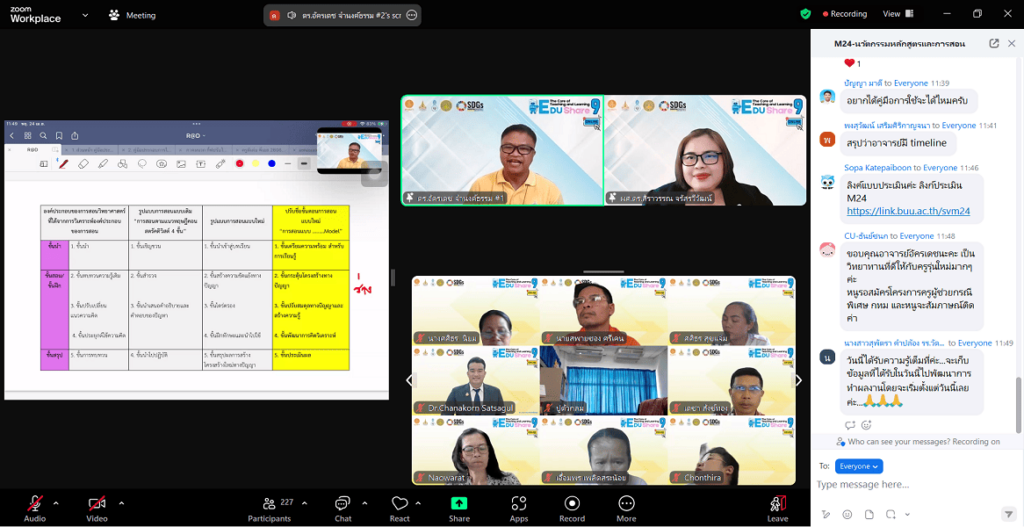Click the chat panel vertical scrollbar
Viewport: 1024px width, 527px height.
coord(1018,390)
